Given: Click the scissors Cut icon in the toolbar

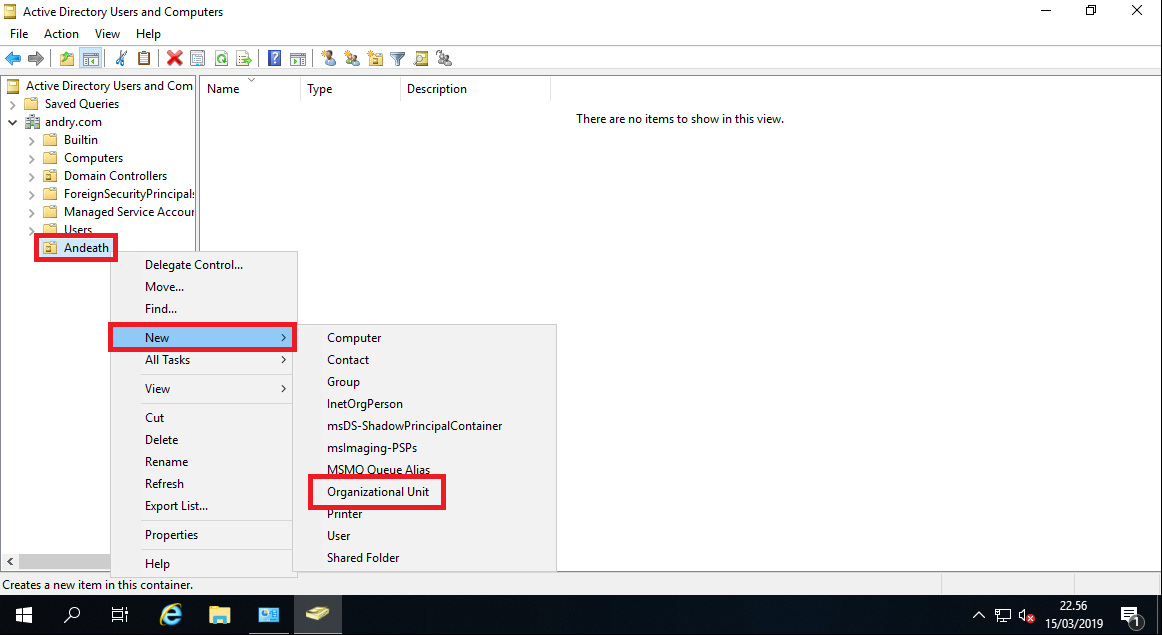Looking at the screenshot, I should [x=122, y=59].
